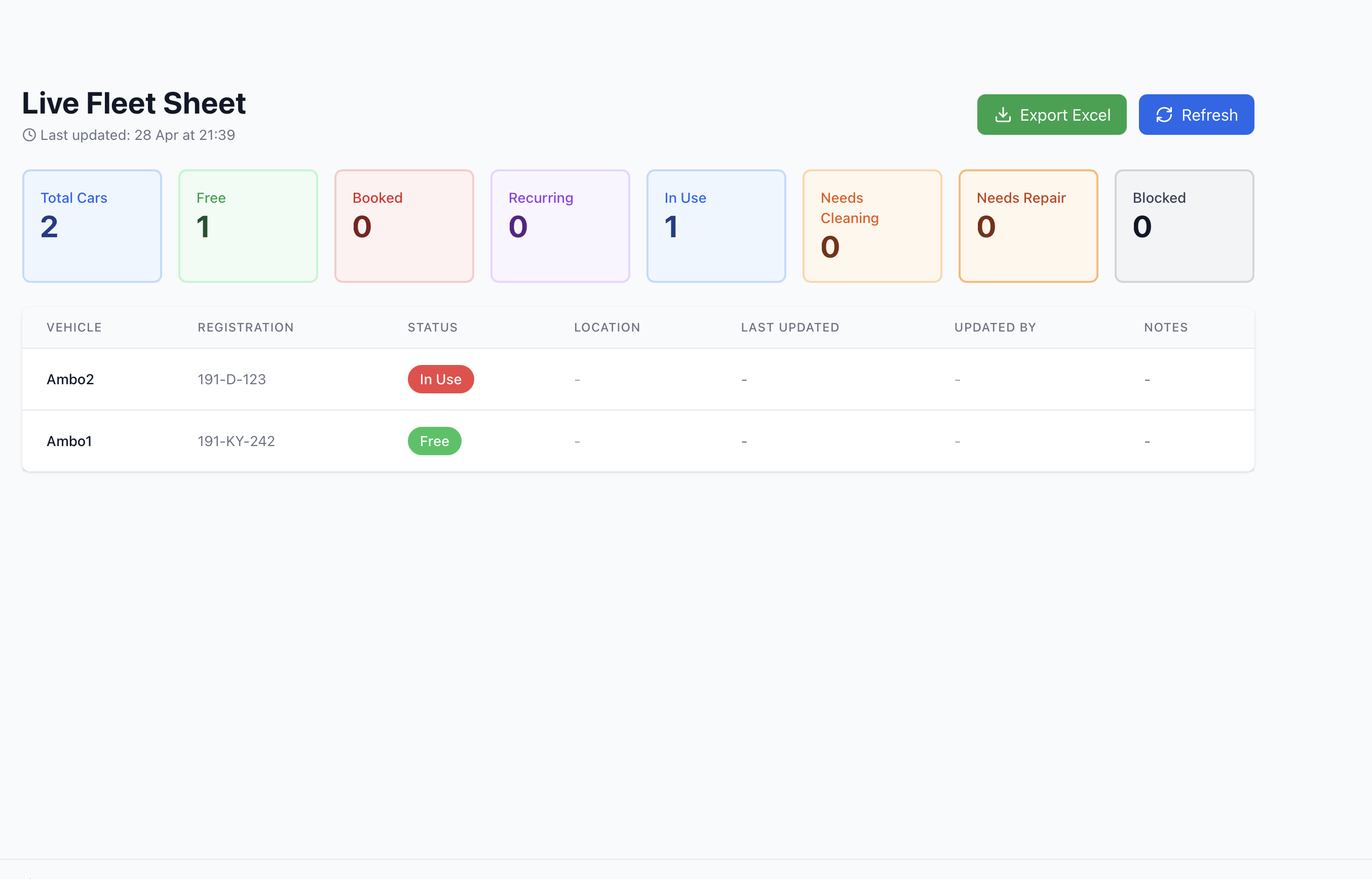Select registration 191-KY-242
The height and width of the screenshot is (879, 1372).
pyautogui.click(x=236, y=441)
